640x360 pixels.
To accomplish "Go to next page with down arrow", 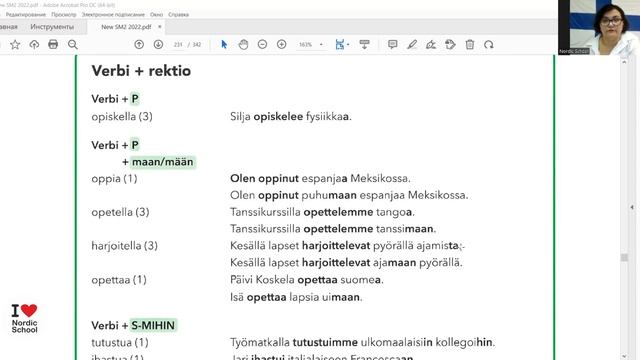I will pyautogui.click(x=158, y=44).
